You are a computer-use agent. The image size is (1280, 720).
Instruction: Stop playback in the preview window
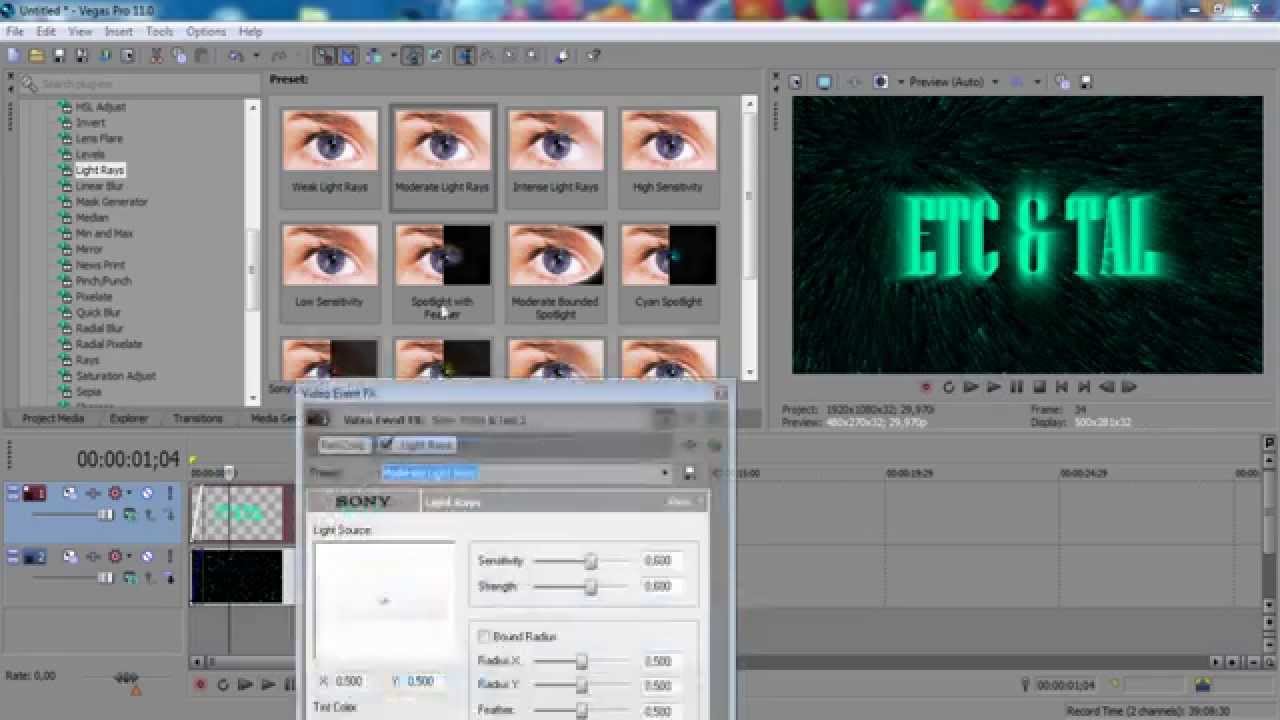tap(1040, 387)
